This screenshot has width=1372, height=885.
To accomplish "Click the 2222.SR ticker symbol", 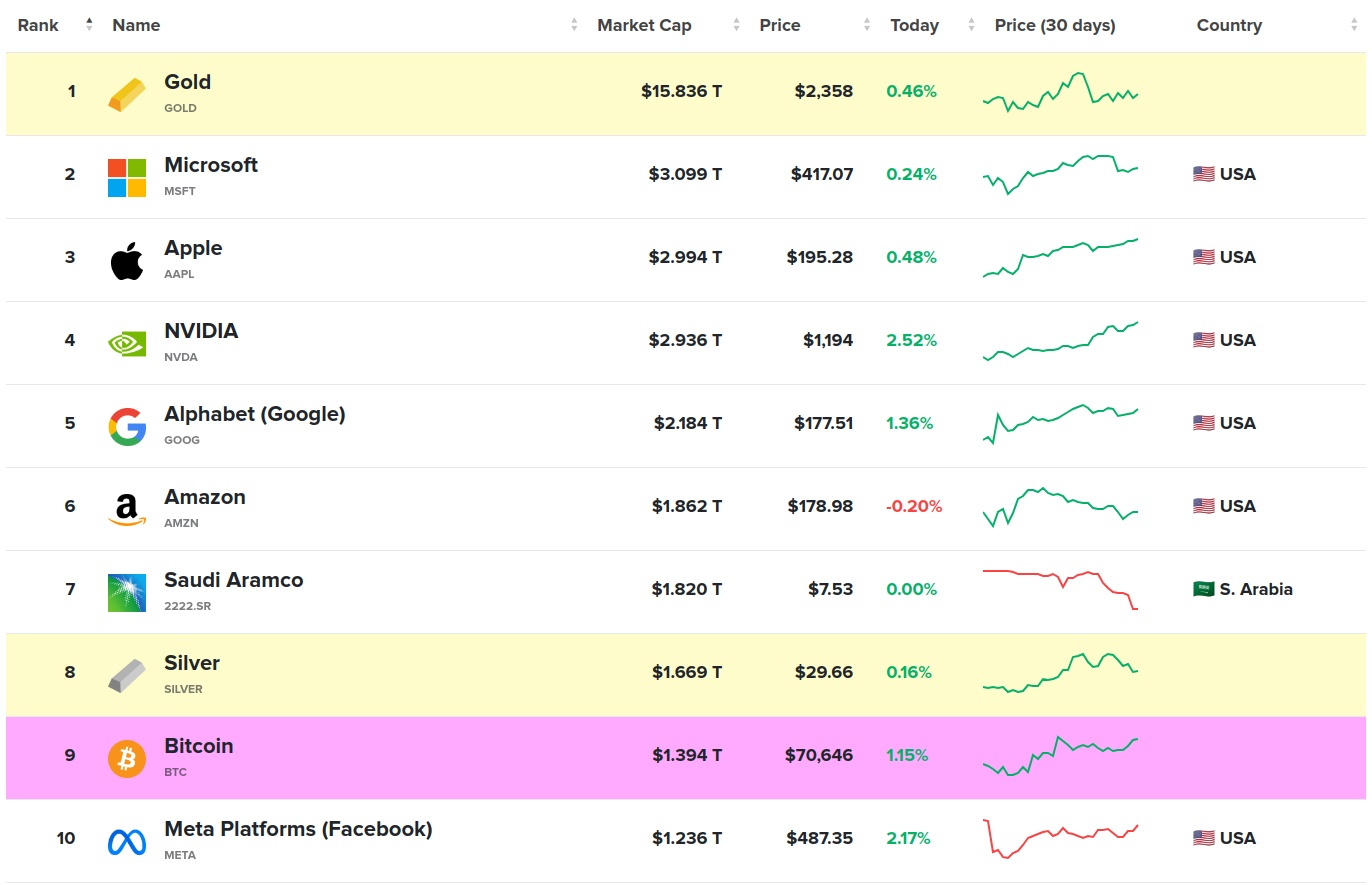I will point(187,606).
